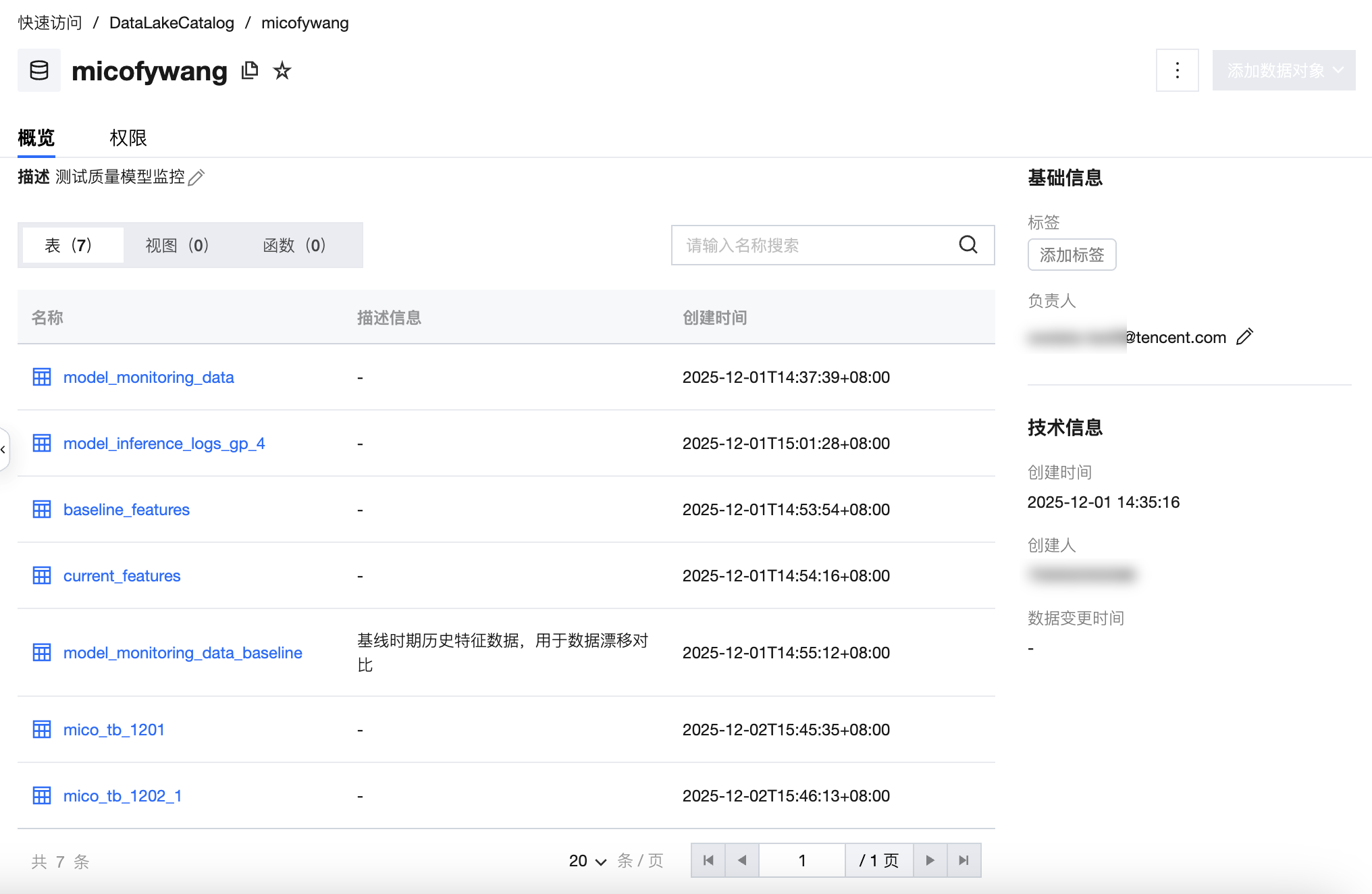Open the model_monitoring_data table link
Screen dimensions: 1372x894
point(149,377)
